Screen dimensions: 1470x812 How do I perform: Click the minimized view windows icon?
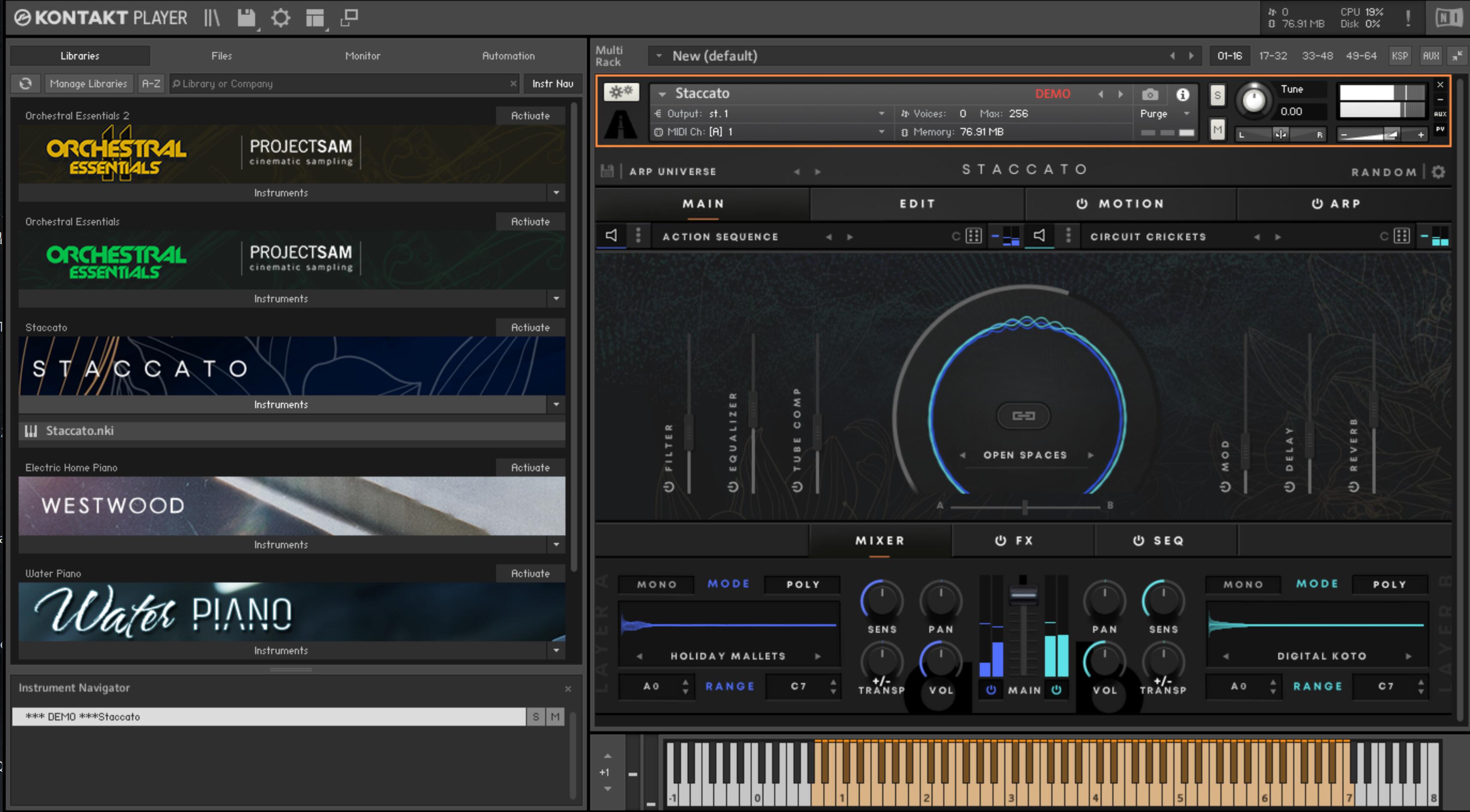[349, 18]
